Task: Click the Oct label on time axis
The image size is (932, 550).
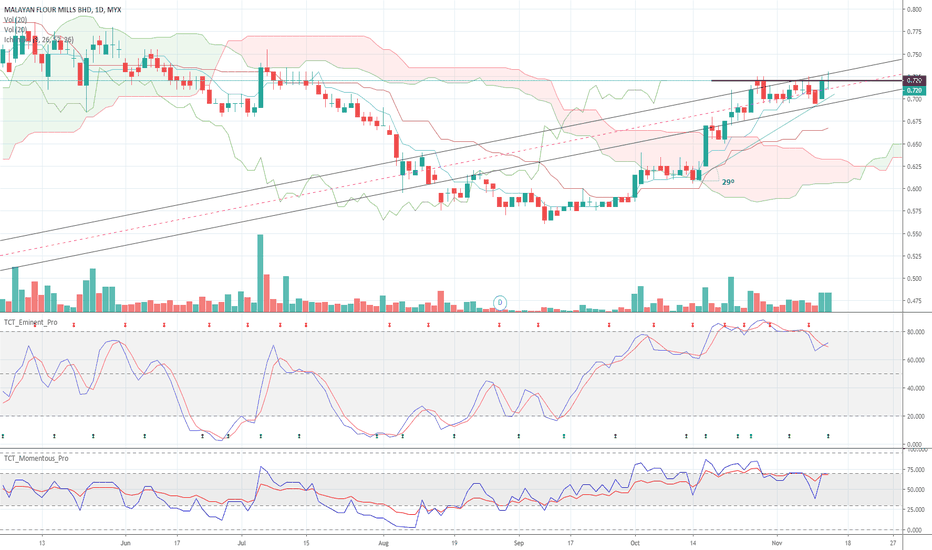Action: coord(635,543)
